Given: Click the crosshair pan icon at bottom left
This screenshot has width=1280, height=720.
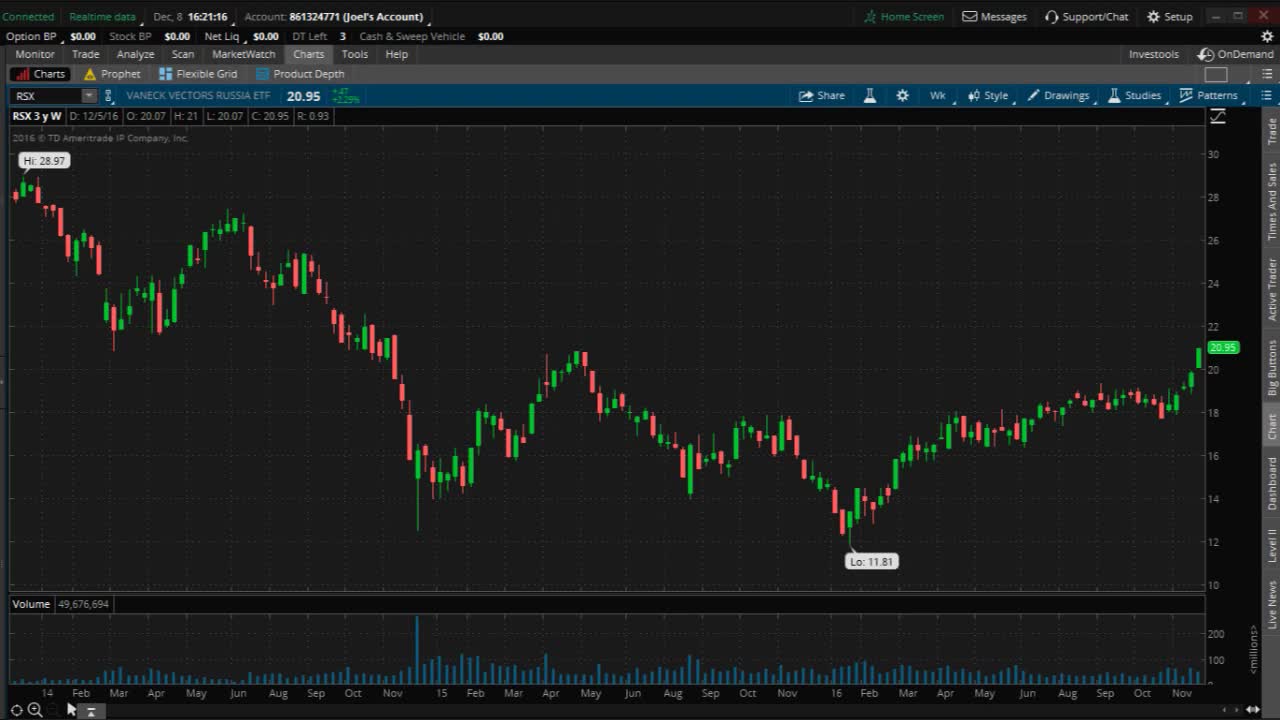Looking at the screenshot, I should 16,710.
